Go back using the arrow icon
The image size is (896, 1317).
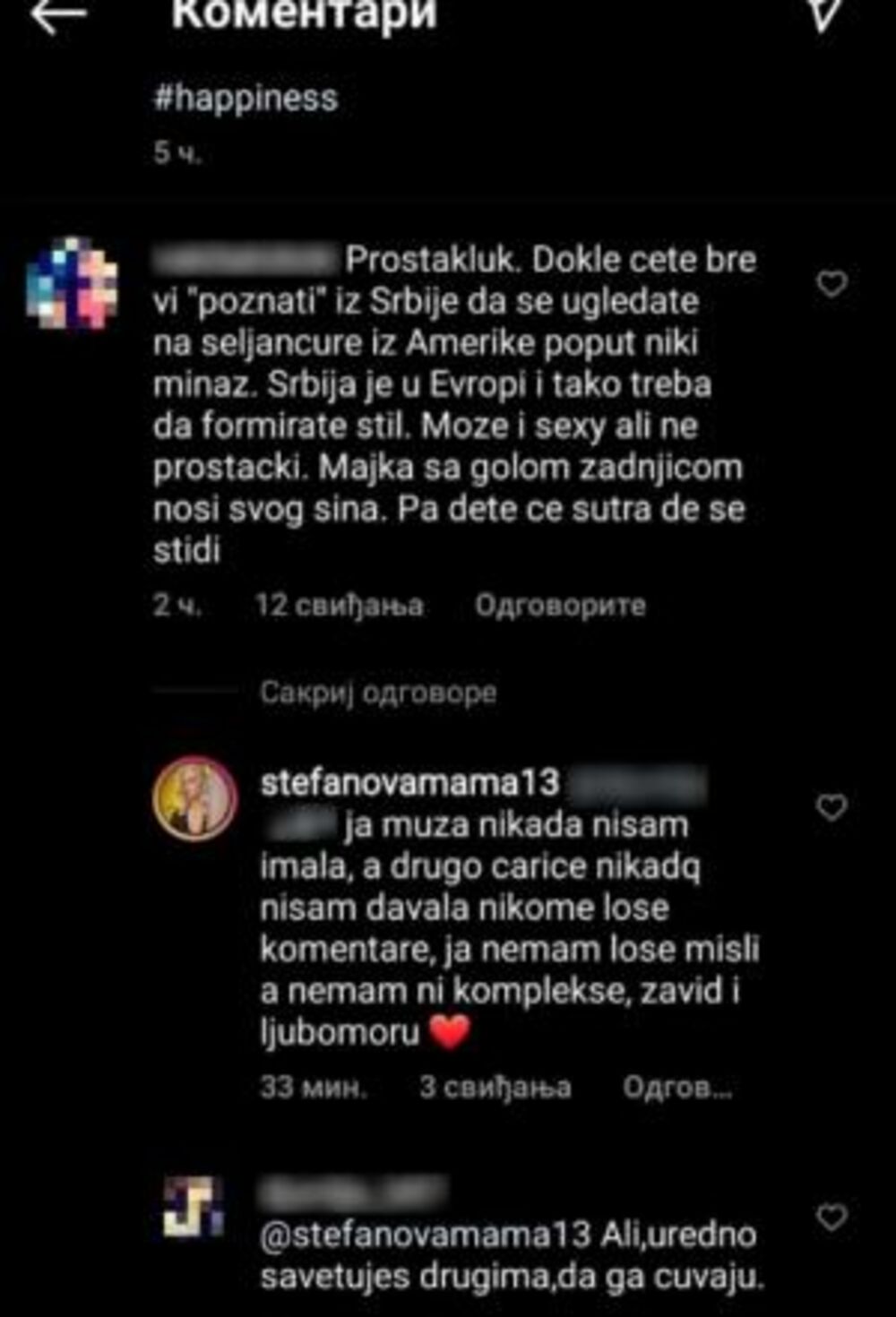pyautogui.click(x=59, y=14)
